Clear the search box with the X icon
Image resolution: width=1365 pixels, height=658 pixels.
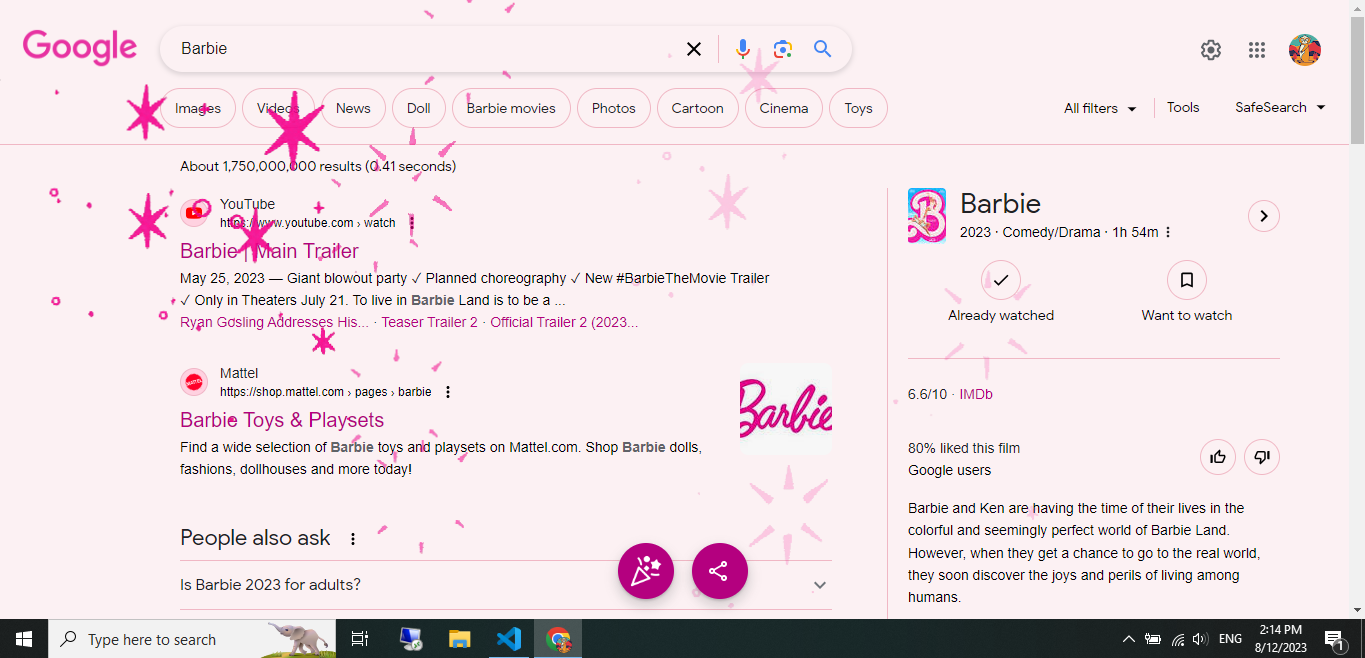click(693, 49)
